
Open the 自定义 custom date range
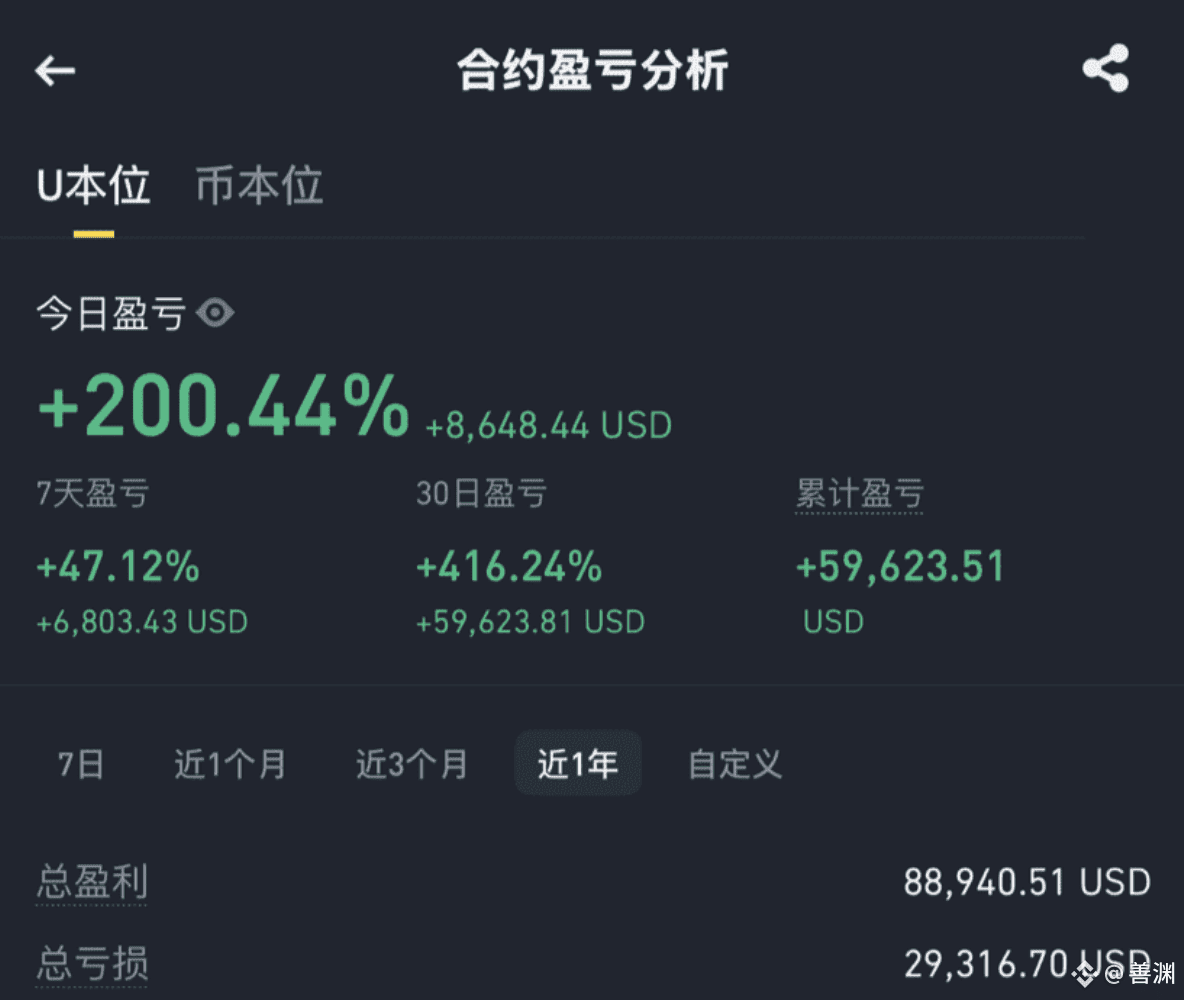(735, 765)
